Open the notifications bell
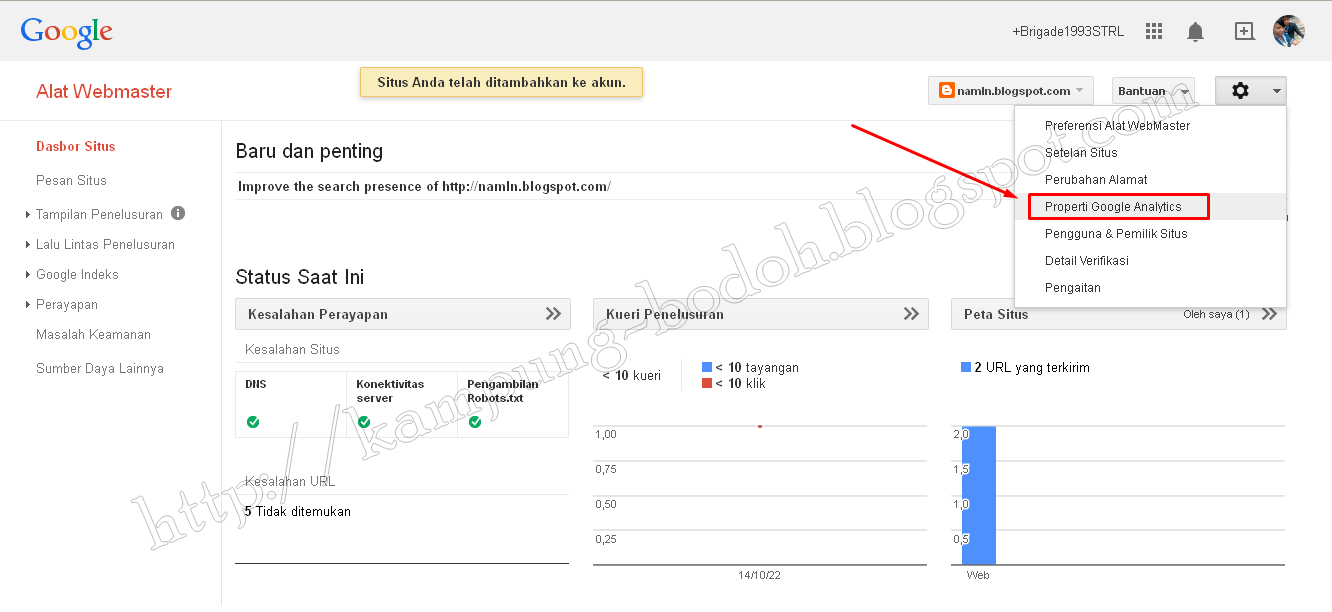The height and width of the screenshot is (612, 1332). click(1195, 32)
